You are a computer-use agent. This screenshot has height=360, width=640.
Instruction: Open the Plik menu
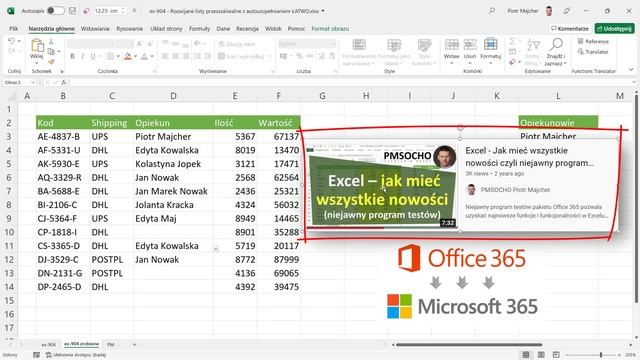pos(13,29)
